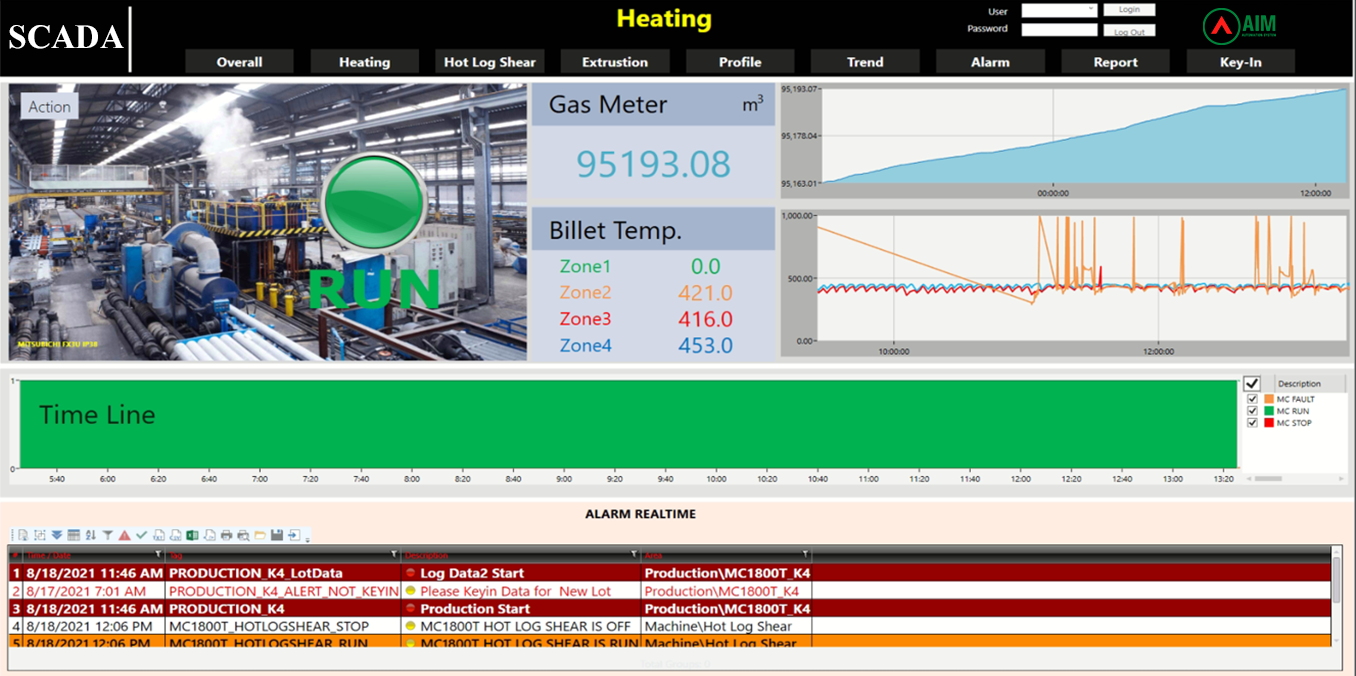Open the Time / Date column filter dropdown
Viewport: 1356px width, 676px height.
pyautogui.click(x=158, y=554)
